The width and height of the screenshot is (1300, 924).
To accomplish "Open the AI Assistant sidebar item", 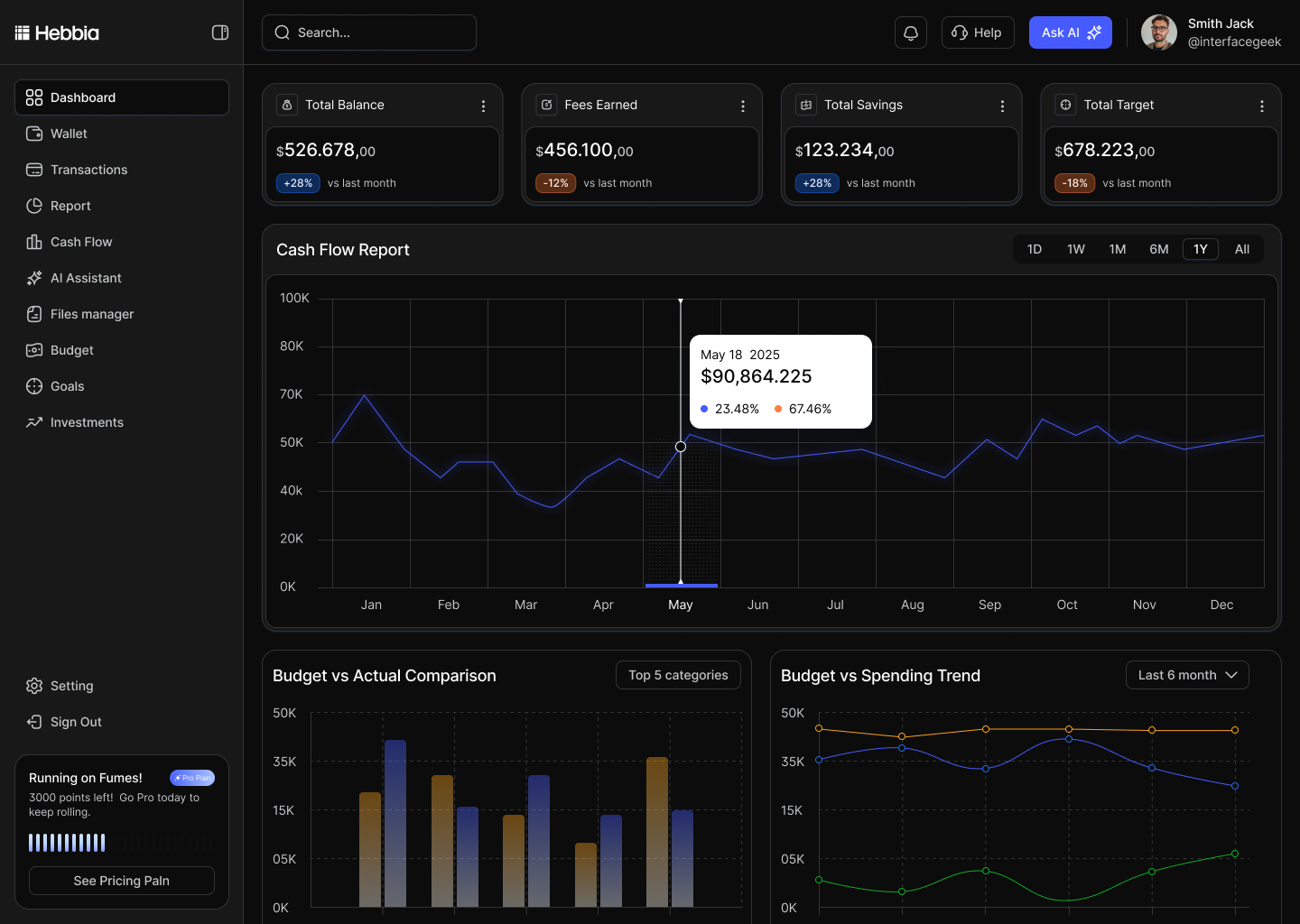I will [86, 278].
